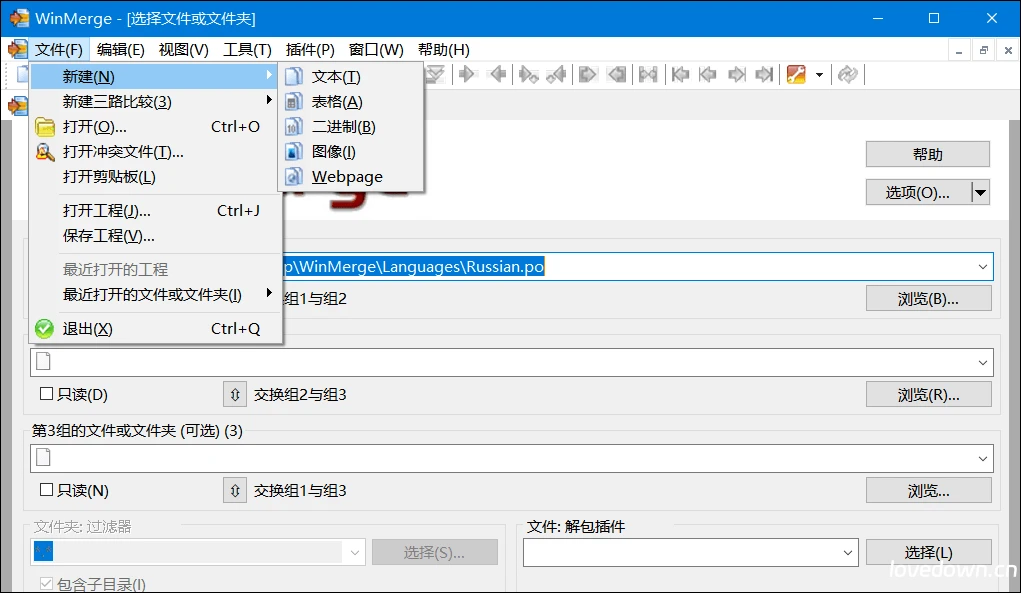
Task: Open the 插件(P) menu
Action: [x=309, y=49]
